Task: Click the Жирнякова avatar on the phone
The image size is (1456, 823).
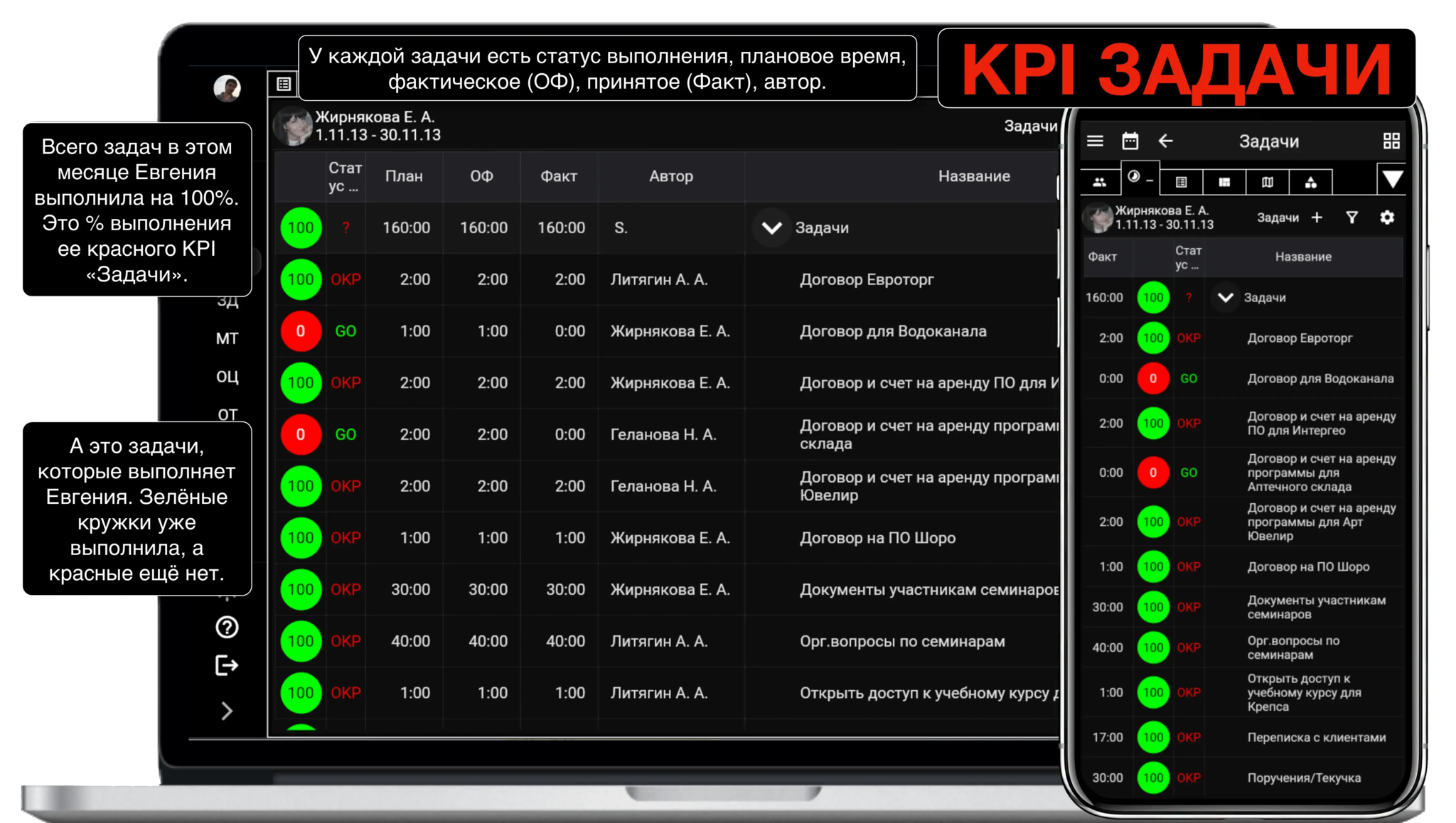Action: click(1098, 217)
